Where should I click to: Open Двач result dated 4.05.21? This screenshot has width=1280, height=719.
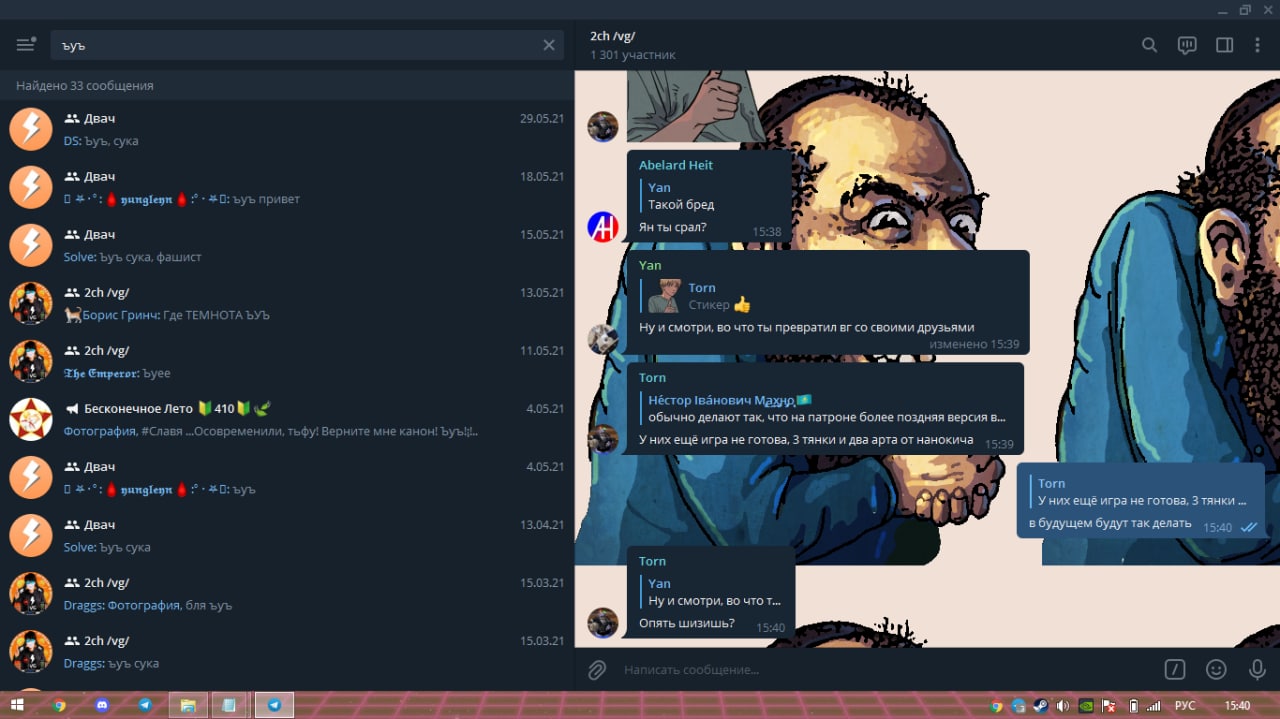(287, 477)
